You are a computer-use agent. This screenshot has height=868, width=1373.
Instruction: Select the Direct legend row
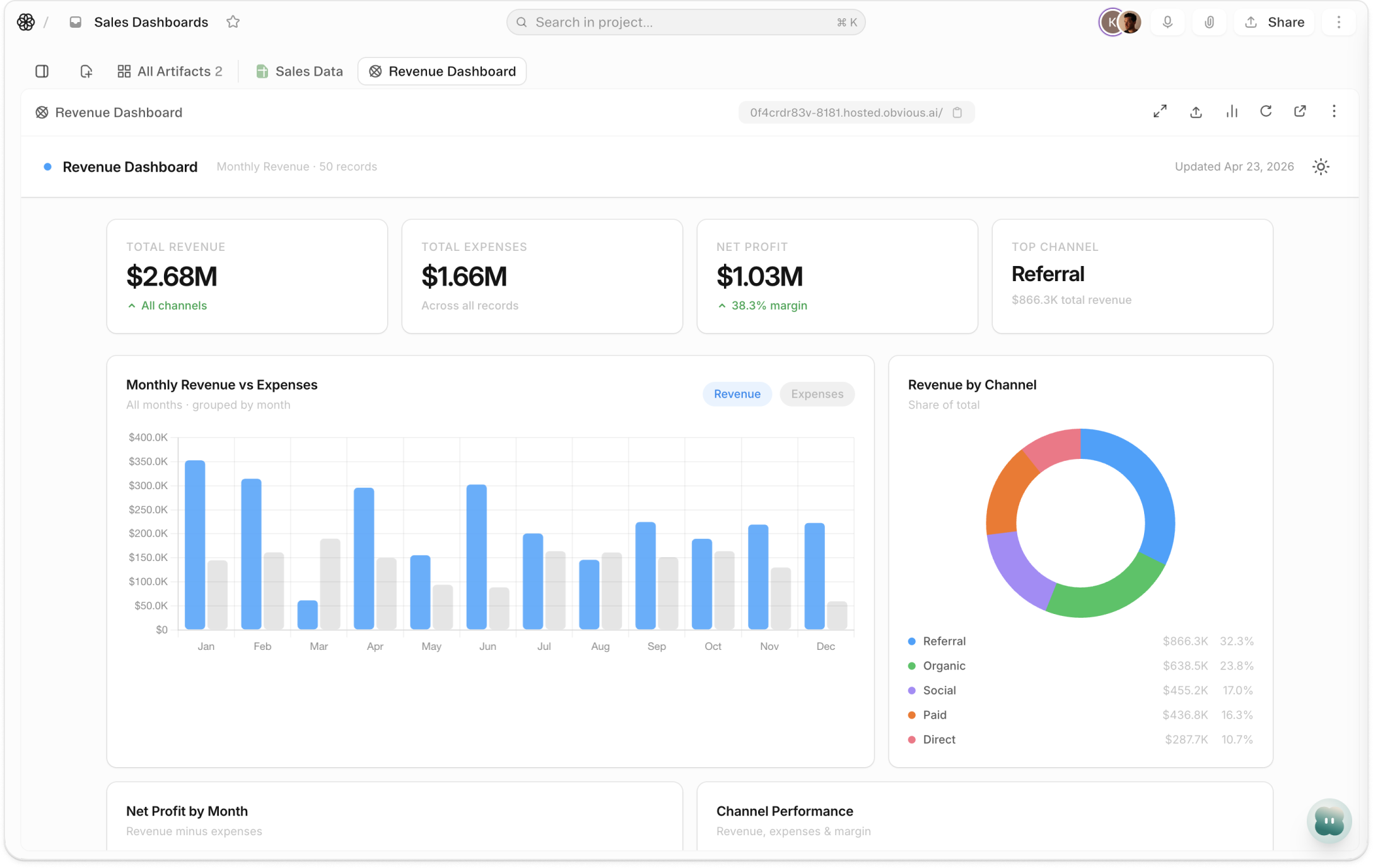coord(1080,739)
